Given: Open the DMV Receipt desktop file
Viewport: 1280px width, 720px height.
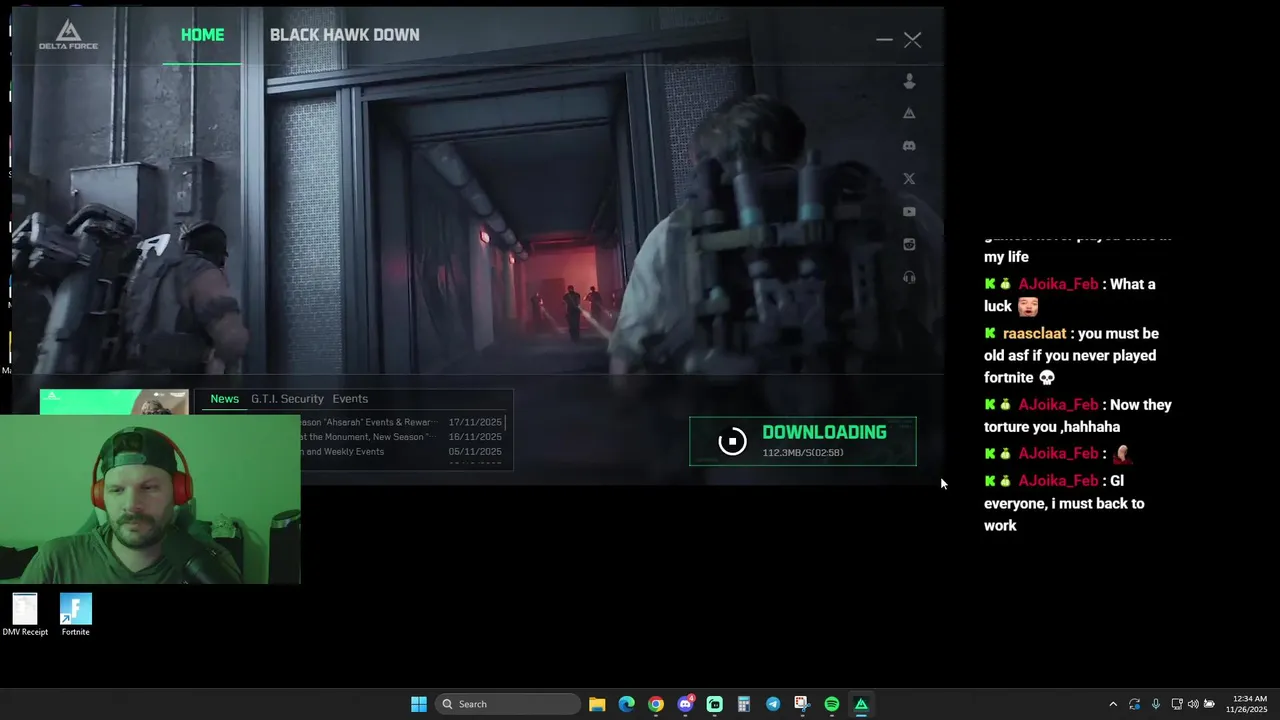Looking at the screenshot, I should click(25, 614).
